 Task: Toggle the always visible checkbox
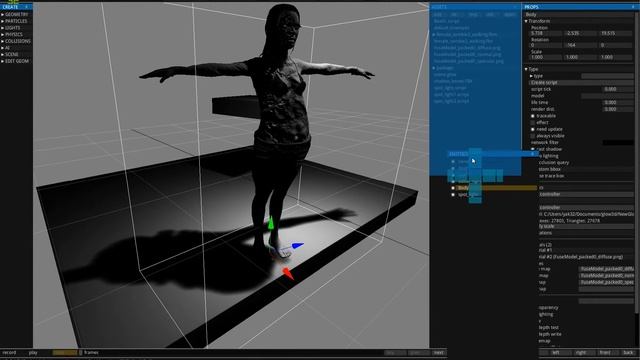click(x=533, y=136)
